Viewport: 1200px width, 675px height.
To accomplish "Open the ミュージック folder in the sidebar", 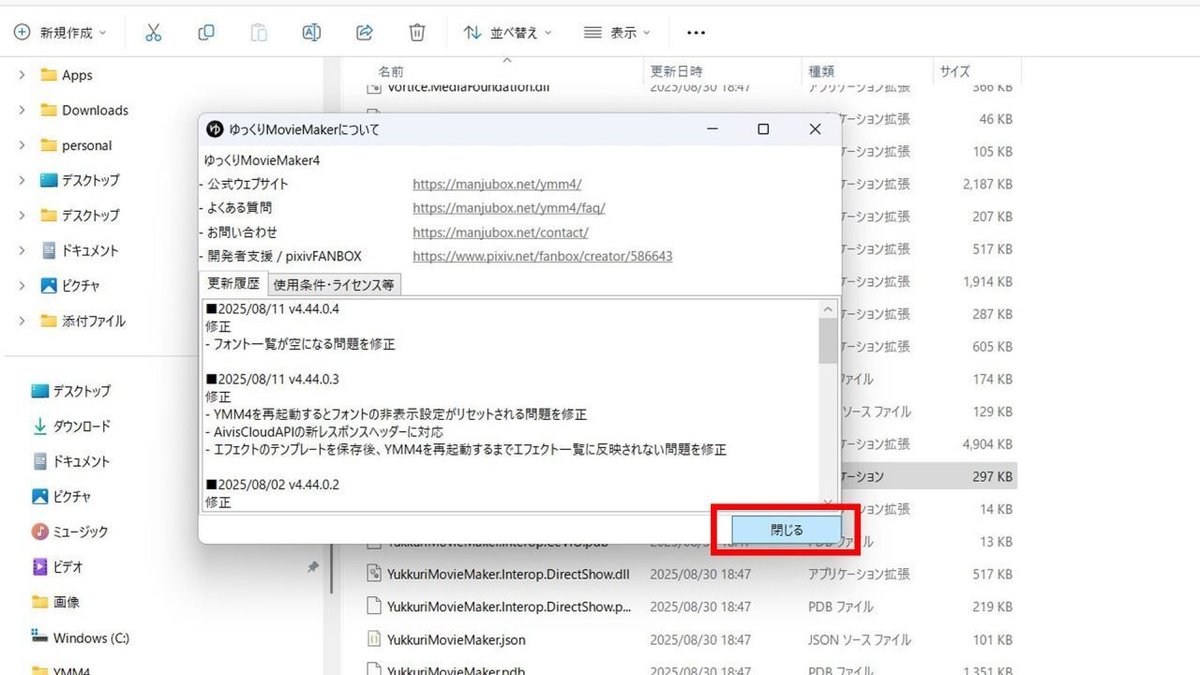I will coord(80,531).
